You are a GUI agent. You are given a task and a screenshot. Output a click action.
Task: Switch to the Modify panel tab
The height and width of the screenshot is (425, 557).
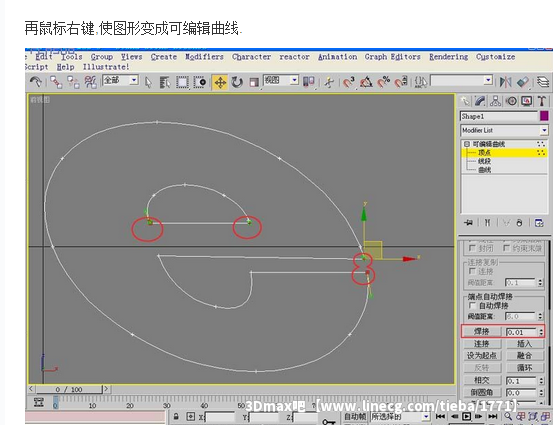[480, 101]
